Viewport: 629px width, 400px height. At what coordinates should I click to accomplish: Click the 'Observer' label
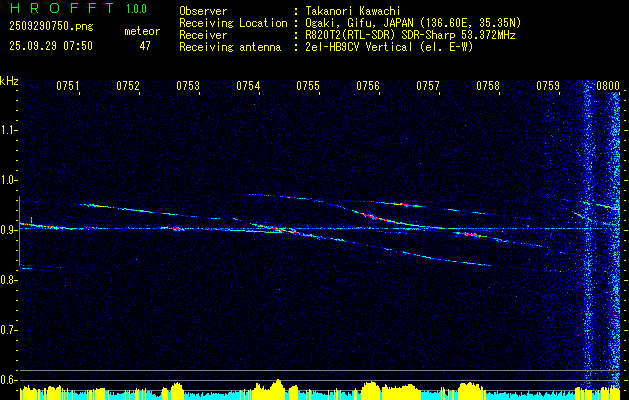click(x=203, y=11)
